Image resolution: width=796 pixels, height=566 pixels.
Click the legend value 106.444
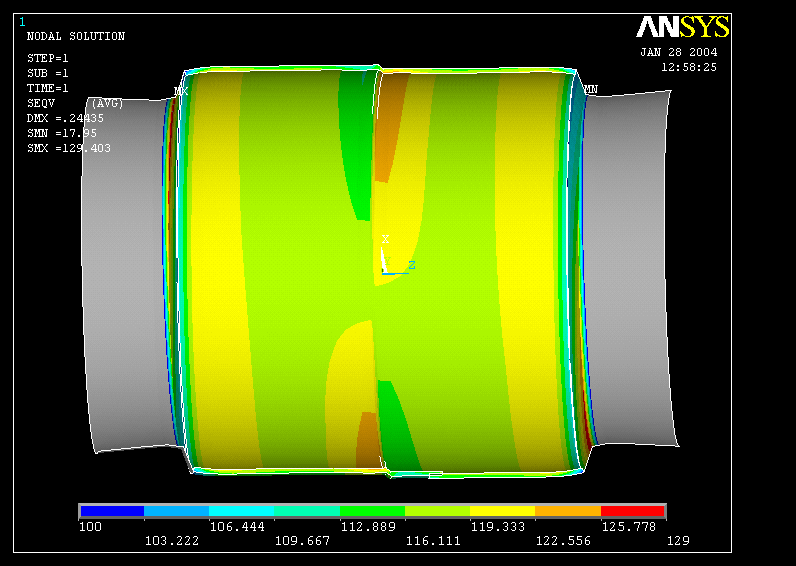coord(237,527)
